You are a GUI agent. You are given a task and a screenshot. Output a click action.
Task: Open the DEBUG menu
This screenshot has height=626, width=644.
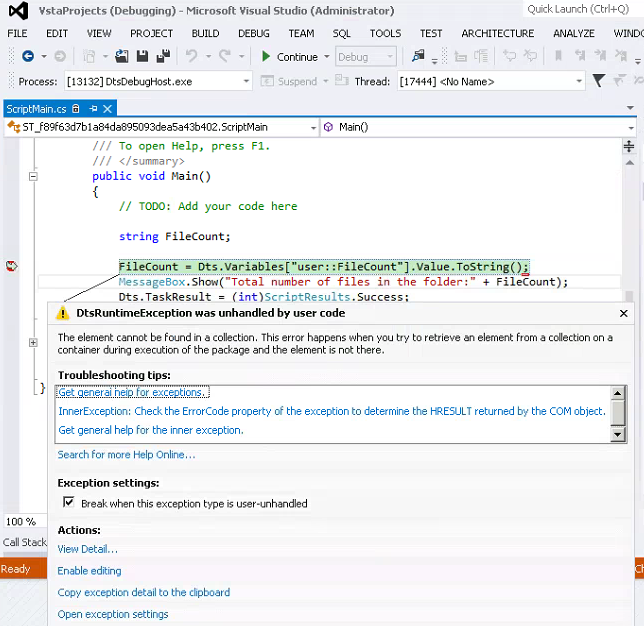253,33
